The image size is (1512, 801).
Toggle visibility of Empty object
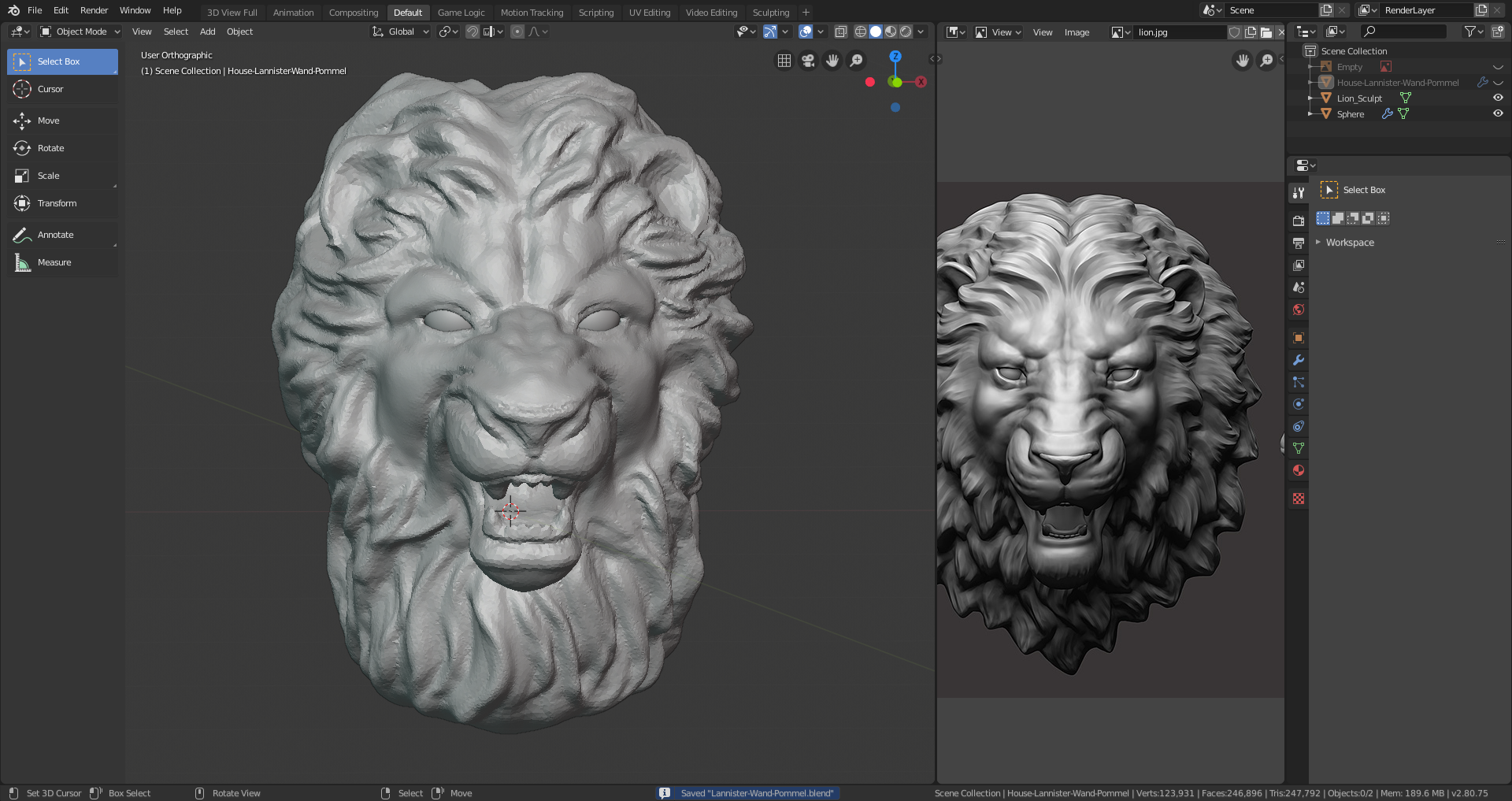(x=1498, y=67)
